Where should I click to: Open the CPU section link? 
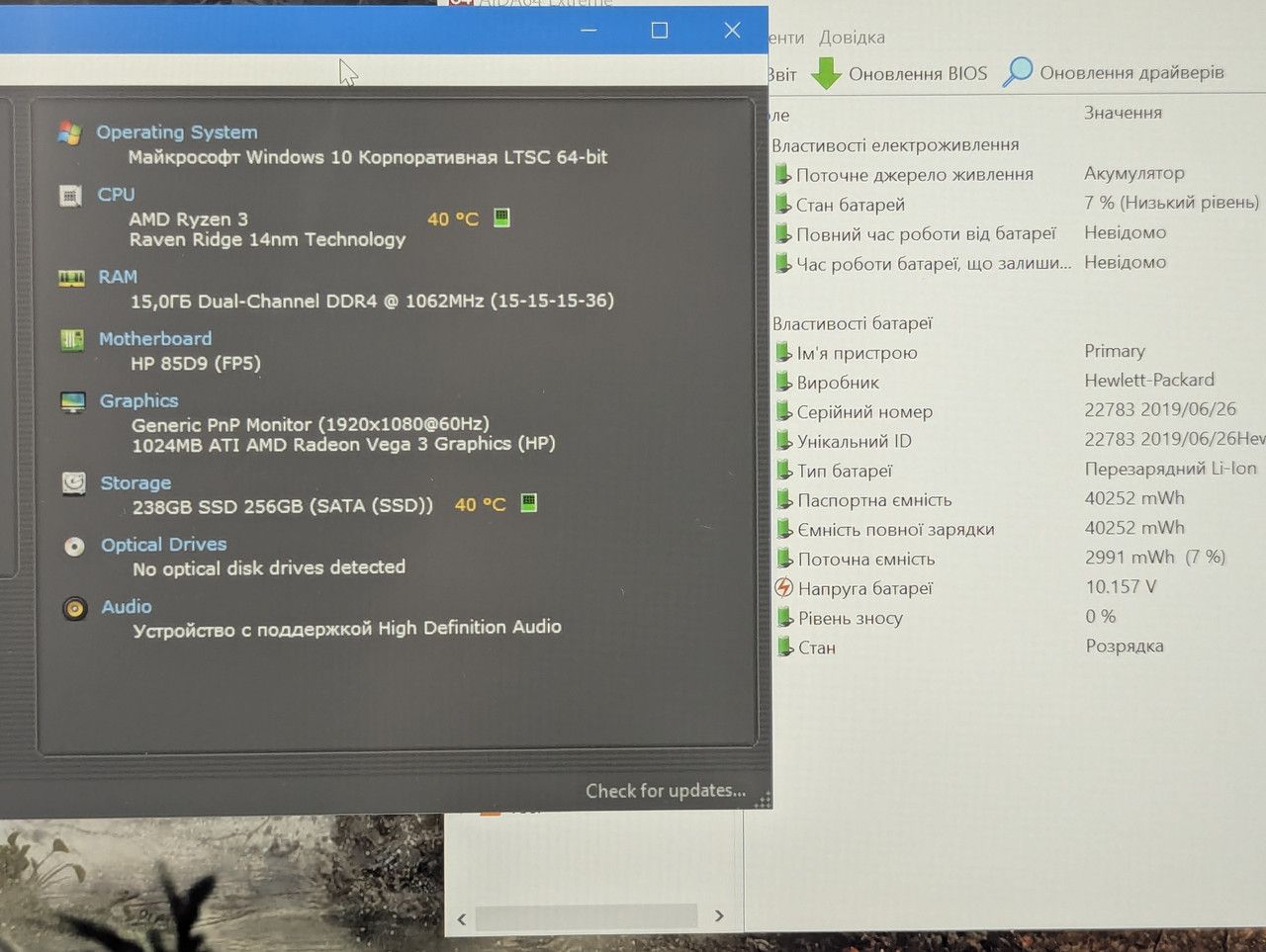(116, 195)
